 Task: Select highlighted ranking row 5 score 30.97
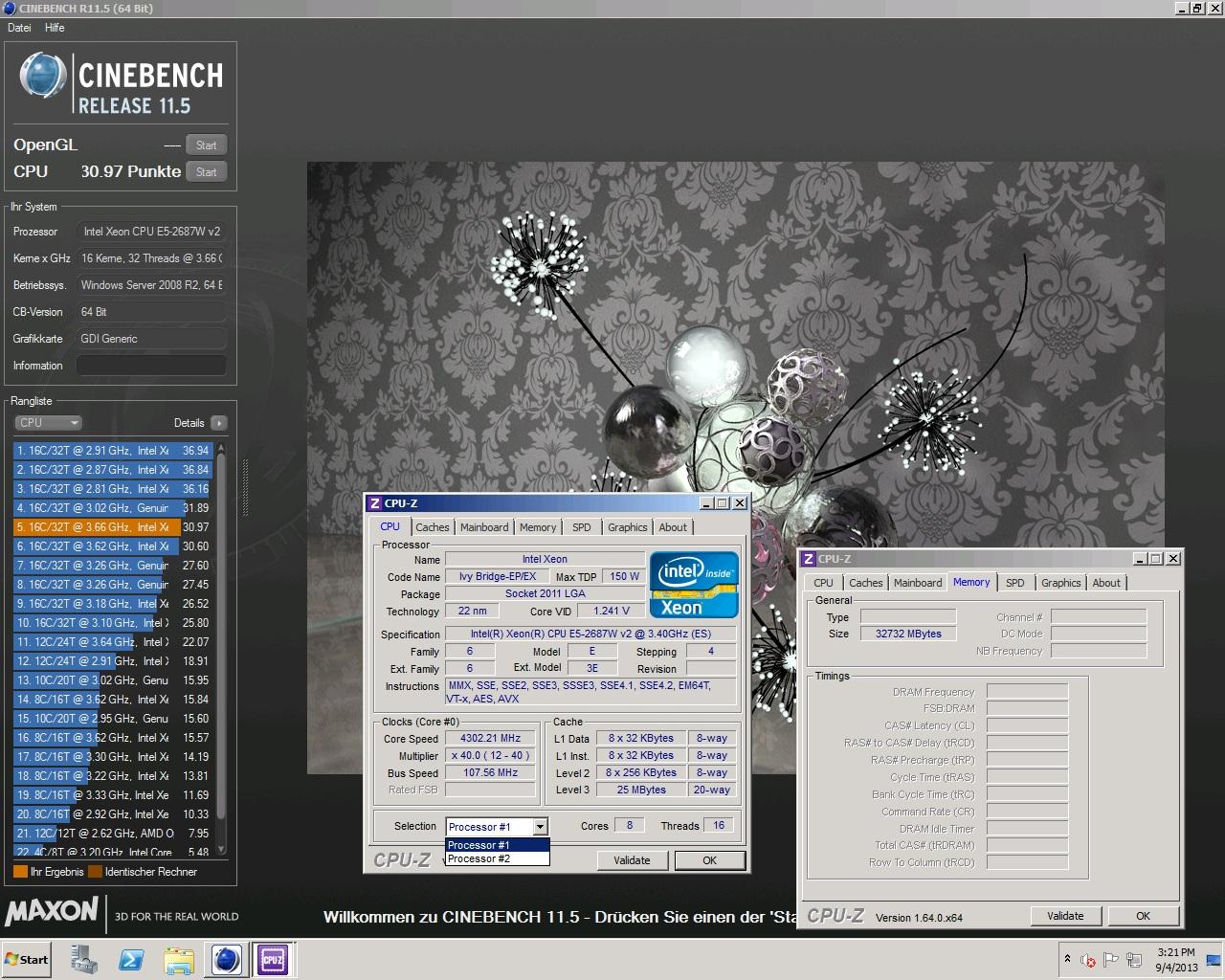111,527
